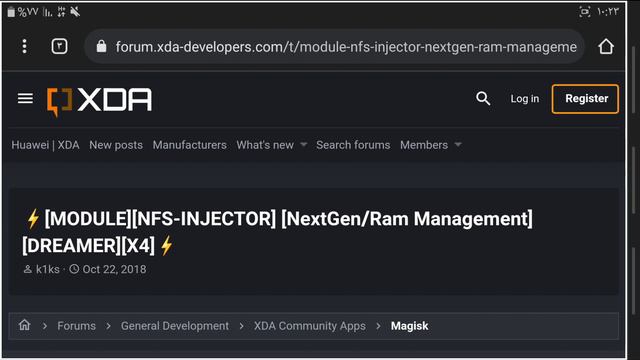Click the Register button
This screenshot has height=360, width=640.
[x=585, y=99]
